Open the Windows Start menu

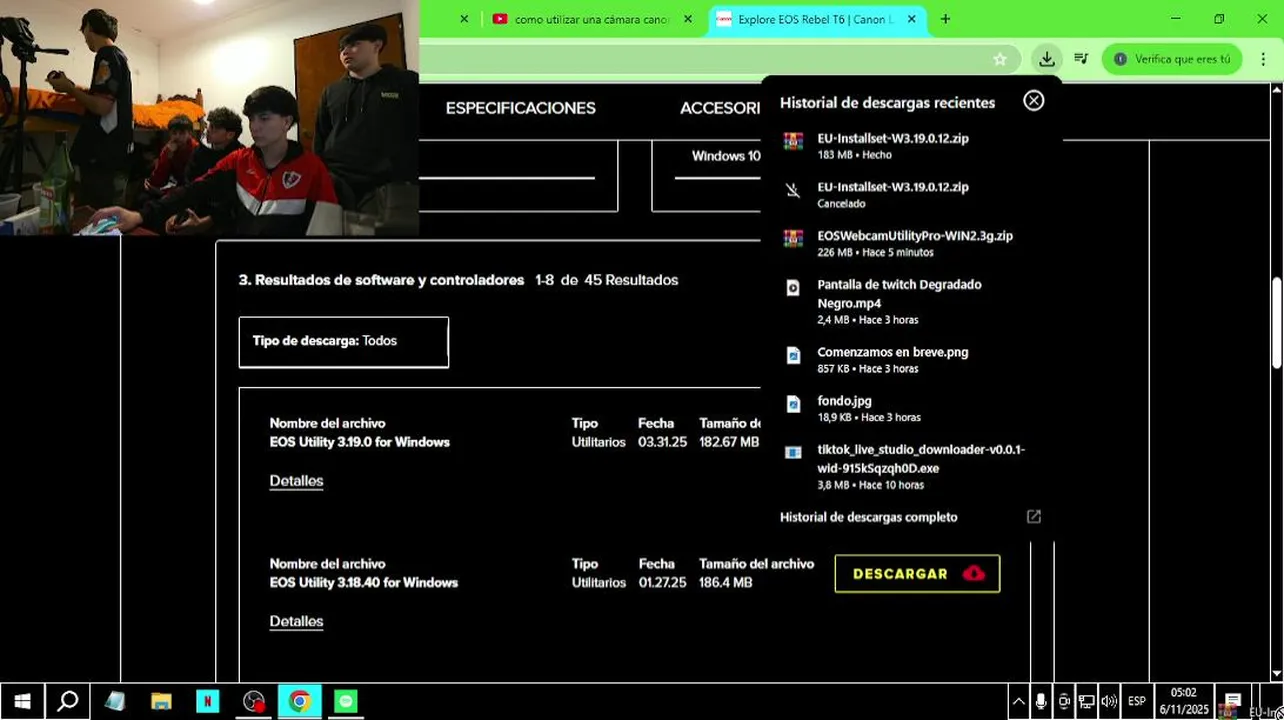tap(22, 701)
